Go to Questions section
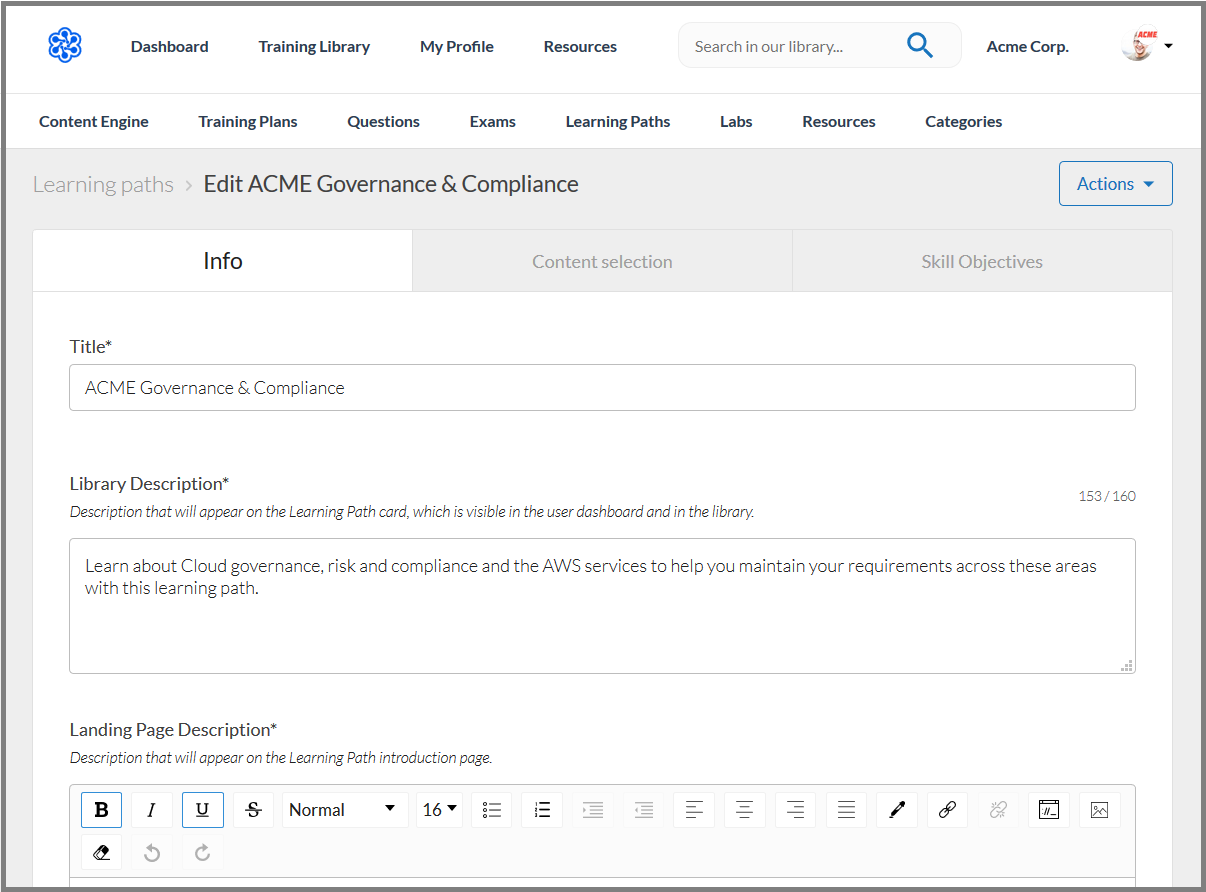Image resolution: width=1206 pixels, height=892 pixels. click(x=384, y=121)
